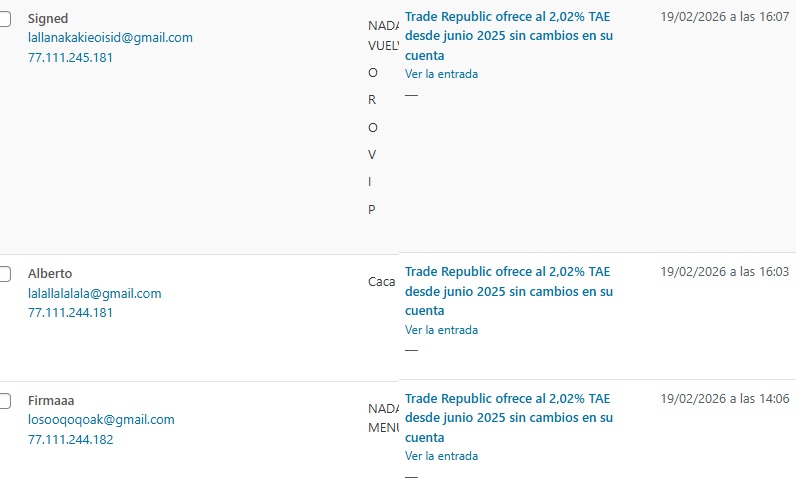The height and width of the screenshot is (486, 796).
Task: Click "Ver la entrada" for Firmaaa's comment
Action: pyautogui.click(x=441, y=456)
